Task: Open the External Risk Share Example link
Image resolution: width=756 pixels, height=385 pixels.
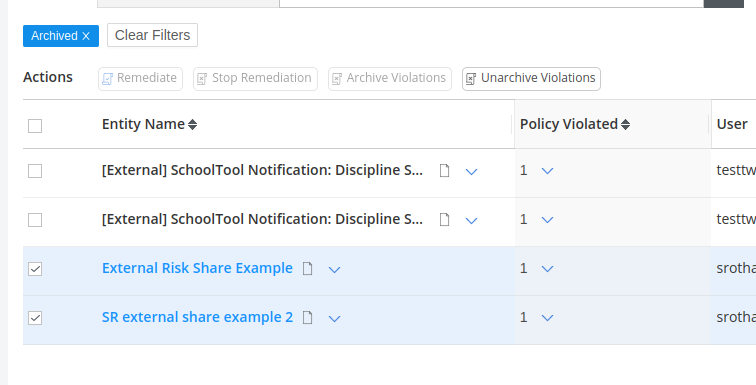Action: click(x=197, y=268)
